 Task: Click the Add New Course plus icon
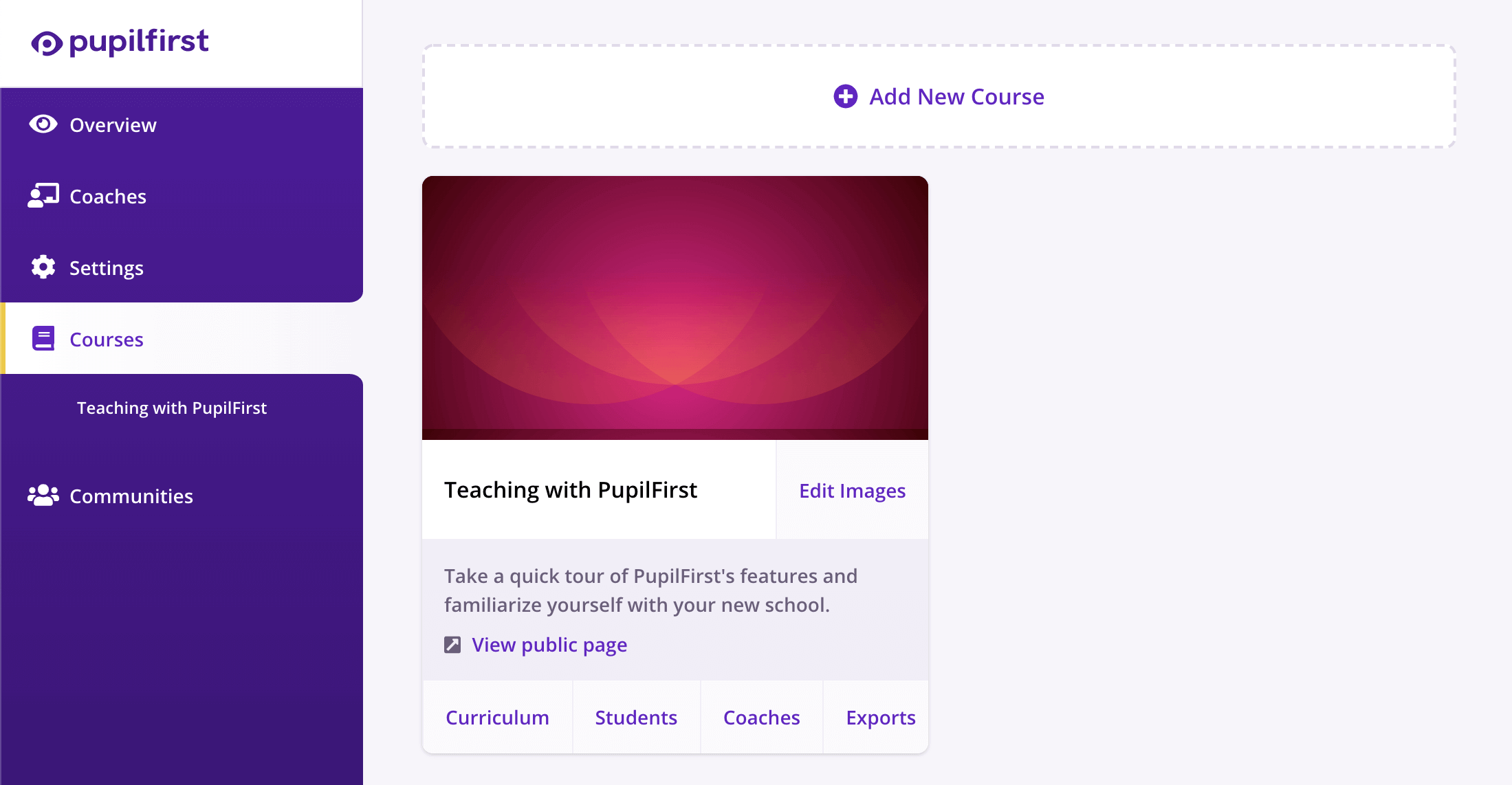click(x=845, y=96)
